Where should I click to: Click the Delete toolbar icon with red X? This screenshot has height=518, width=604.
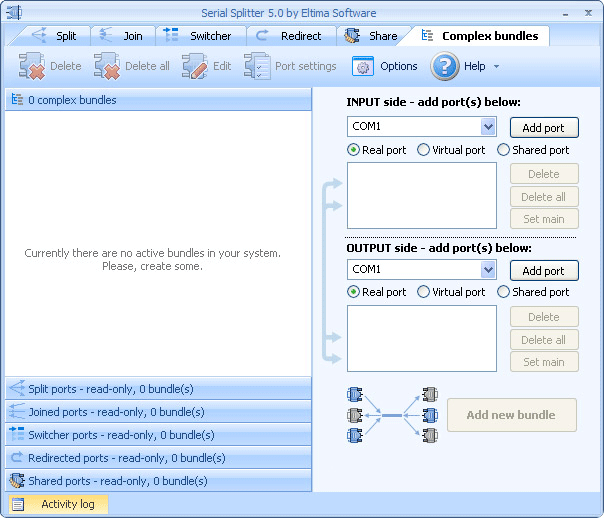32,66
